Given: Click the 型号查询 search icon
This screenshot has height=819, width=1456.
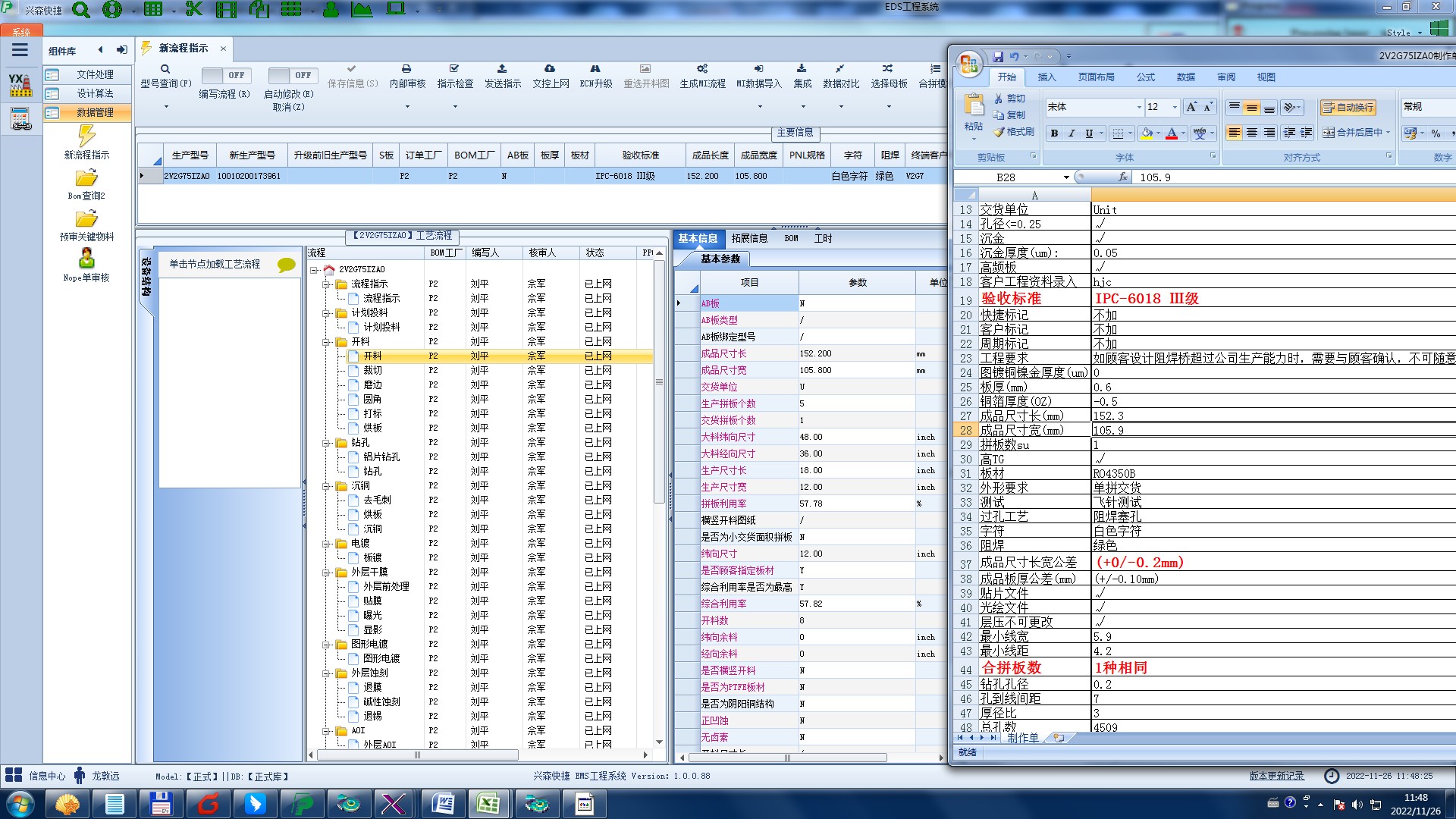Looking at the screenshot, I should coord(165,69).
